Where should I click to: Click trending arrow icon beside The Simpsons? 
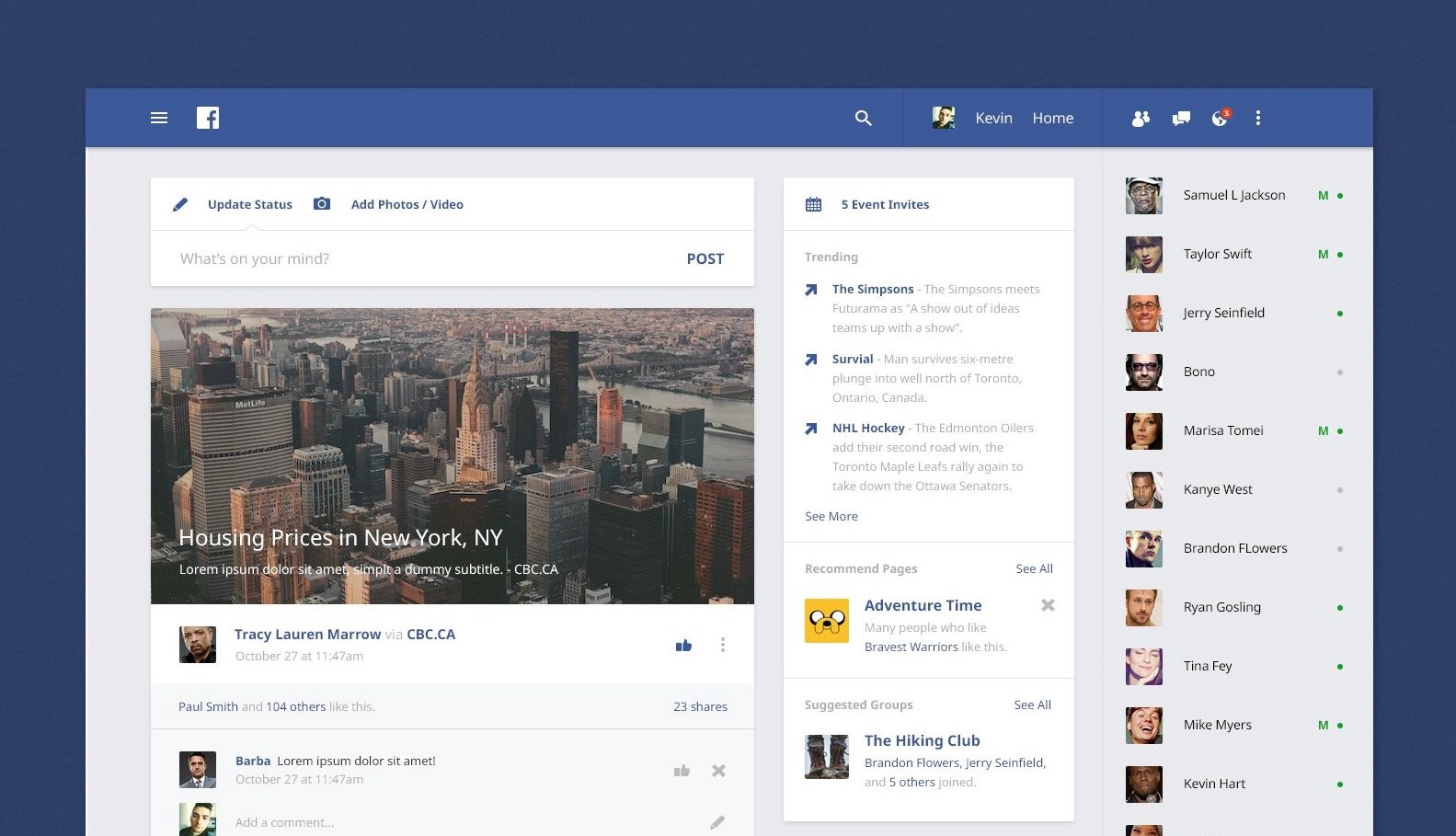pos(811,290)
